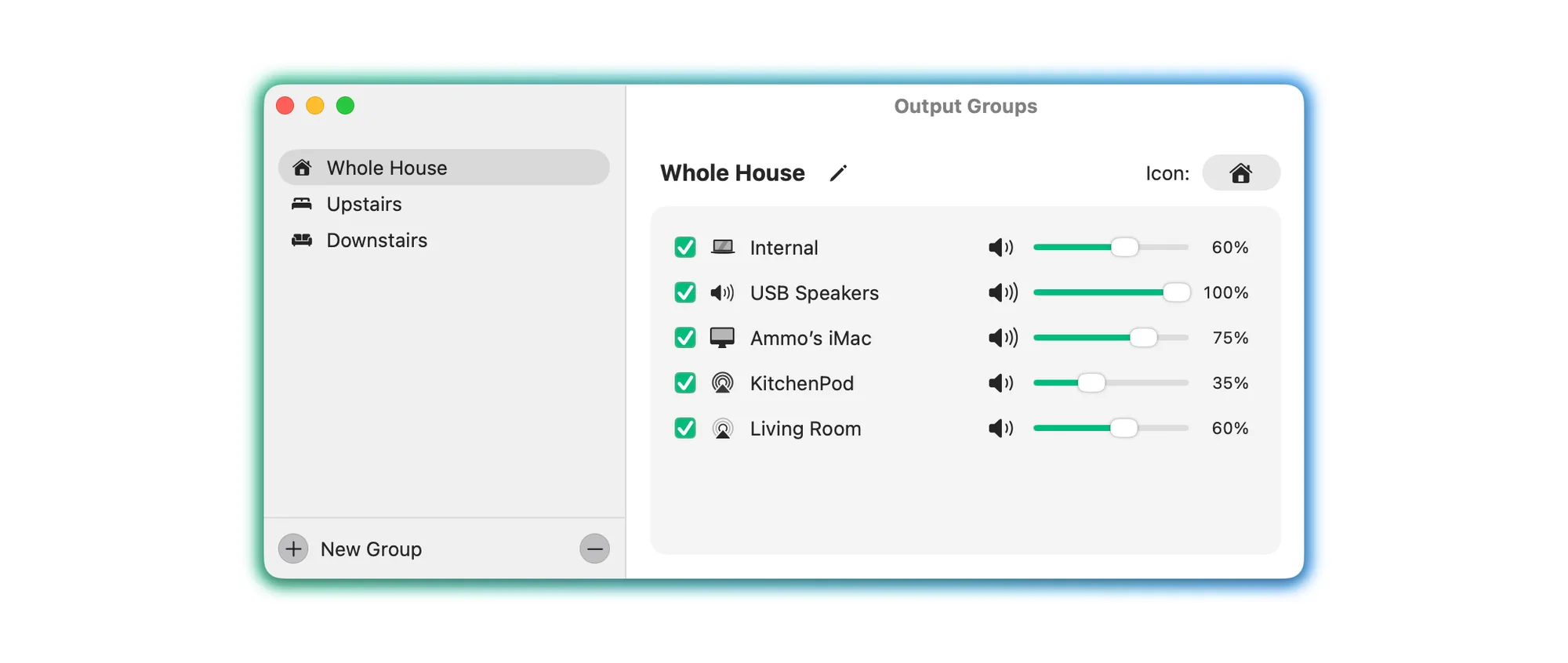1568x663 pixels.
Task: Select Upstairs group in sidebar
Action: coord(444,204)
